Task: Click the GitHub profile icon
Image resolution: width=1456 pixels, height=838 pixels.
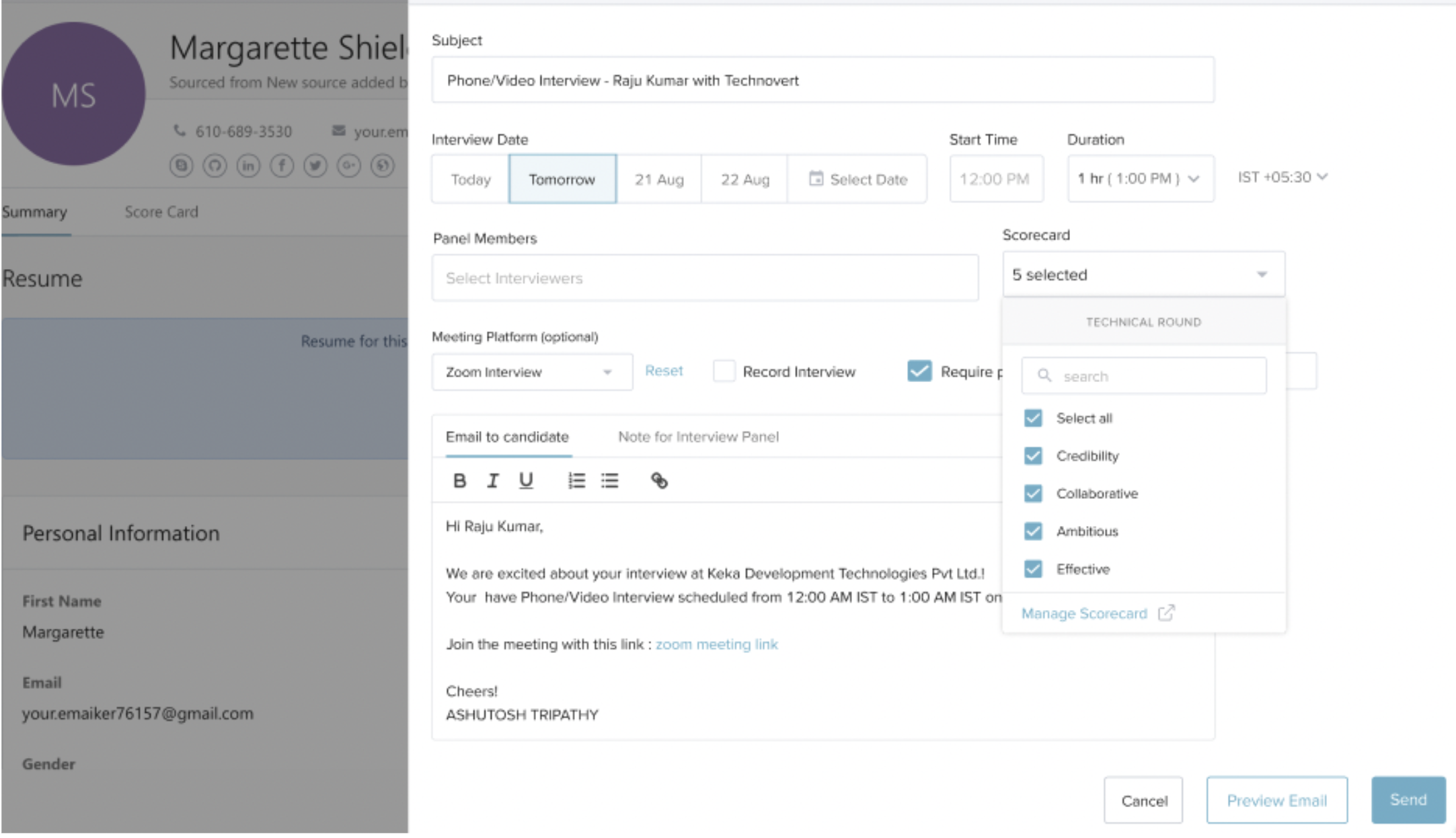Action: click(x=215, y=165)
